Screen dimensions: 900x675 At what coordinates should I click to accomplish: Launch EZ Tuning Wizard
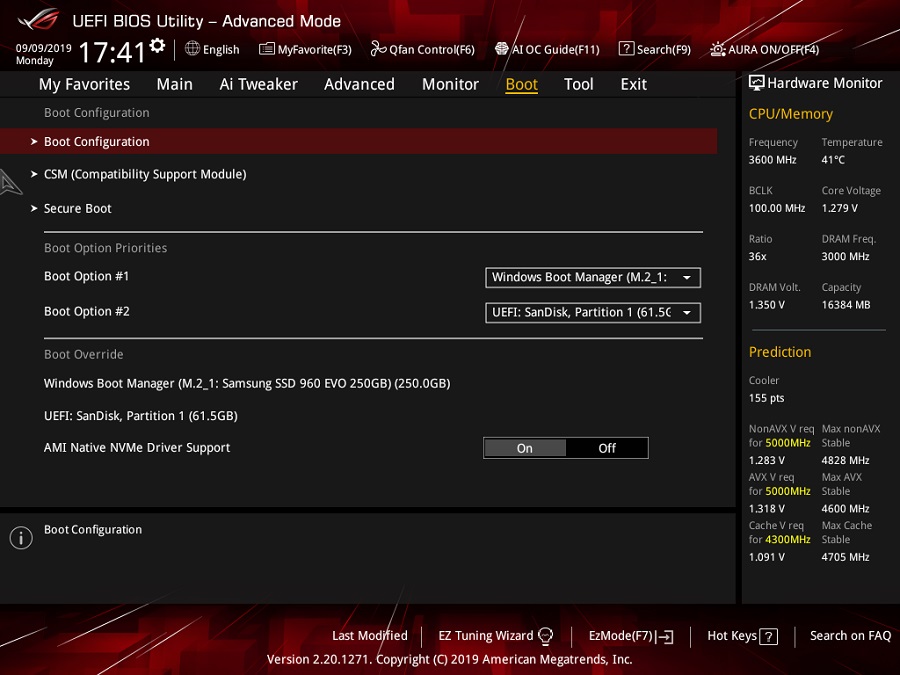(486, 636)
